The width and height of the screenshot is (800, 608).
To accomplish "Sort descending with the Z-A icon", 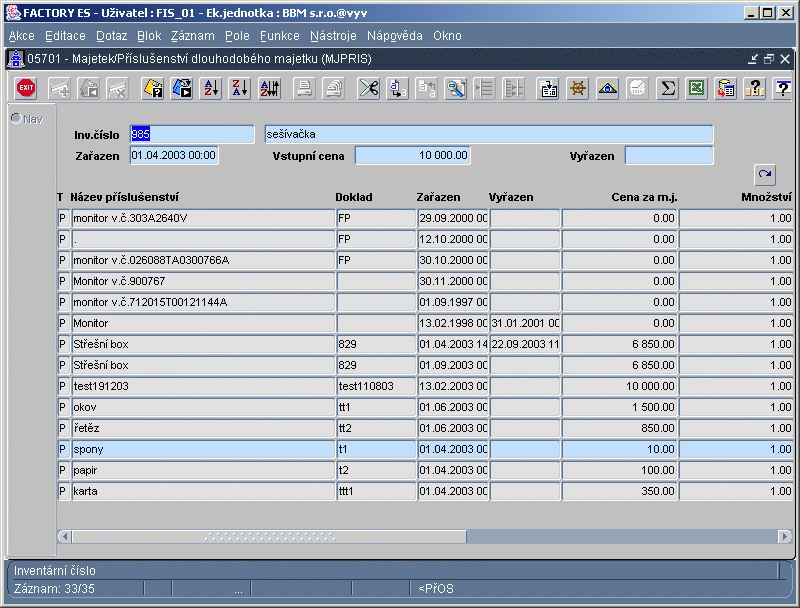I will point(240,88).
